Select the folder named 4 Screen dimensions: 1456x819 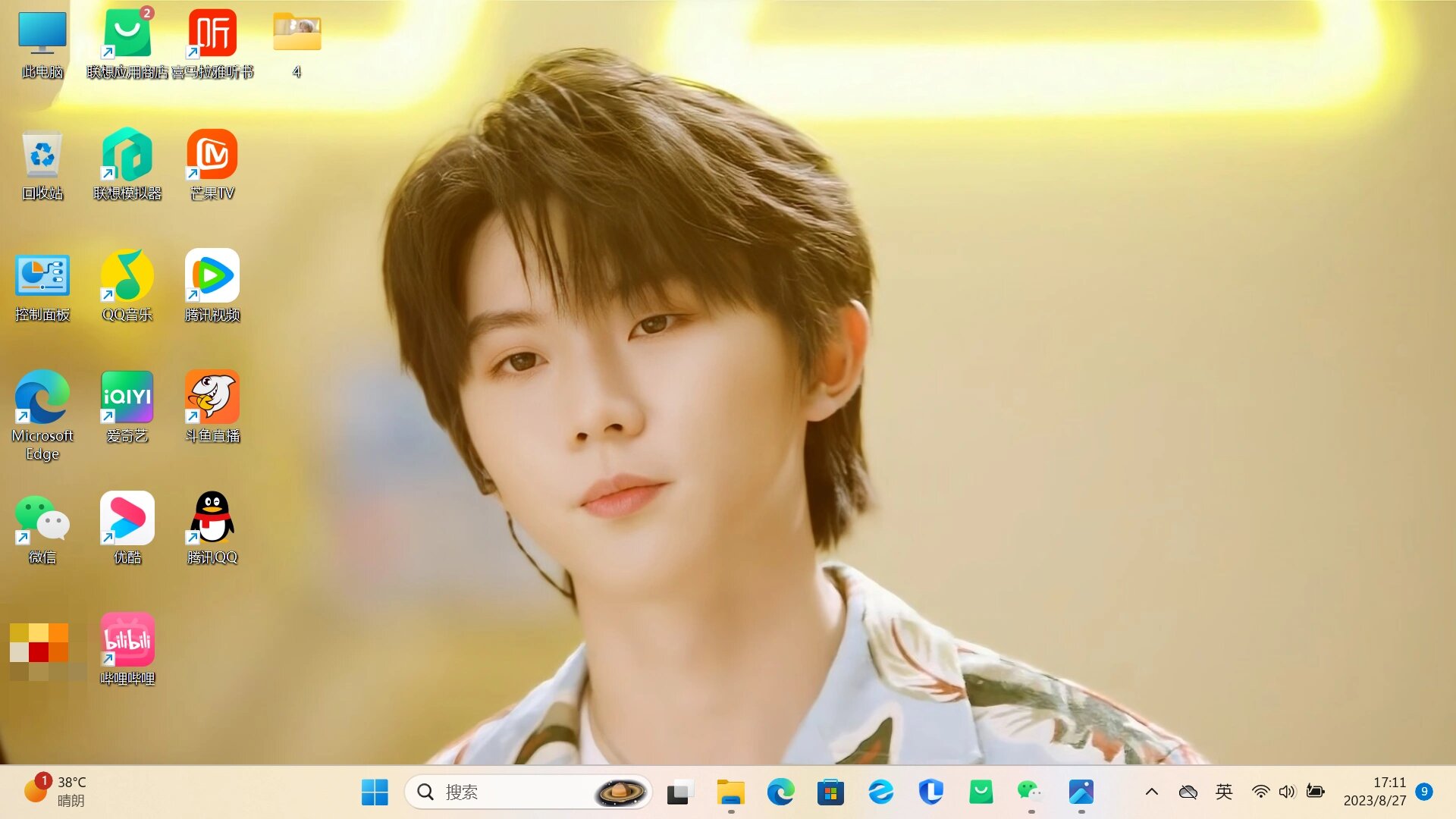[297, 44]
